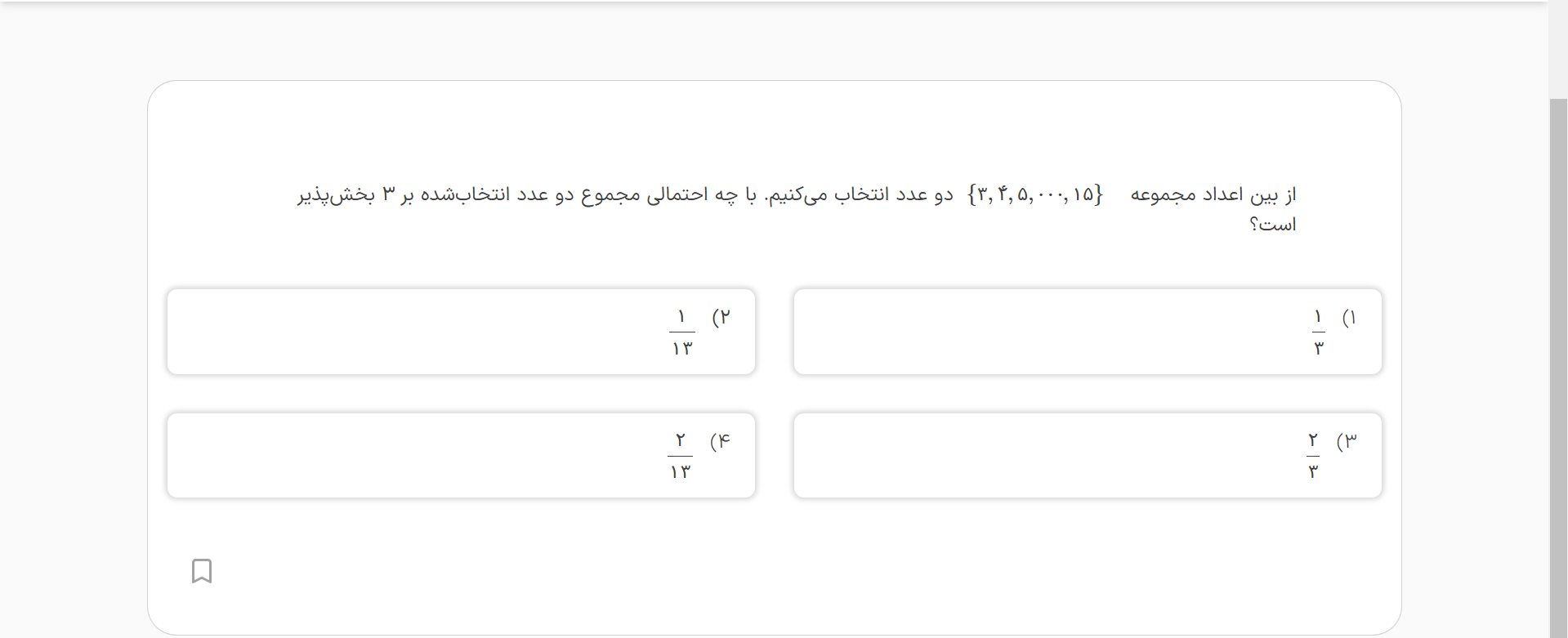This screenshot has width=1568, height=638.
Task: Click the set expression {۳,۴,۵,…,۱۵}
Action: pyautogui.click(x=1035, y=195)
